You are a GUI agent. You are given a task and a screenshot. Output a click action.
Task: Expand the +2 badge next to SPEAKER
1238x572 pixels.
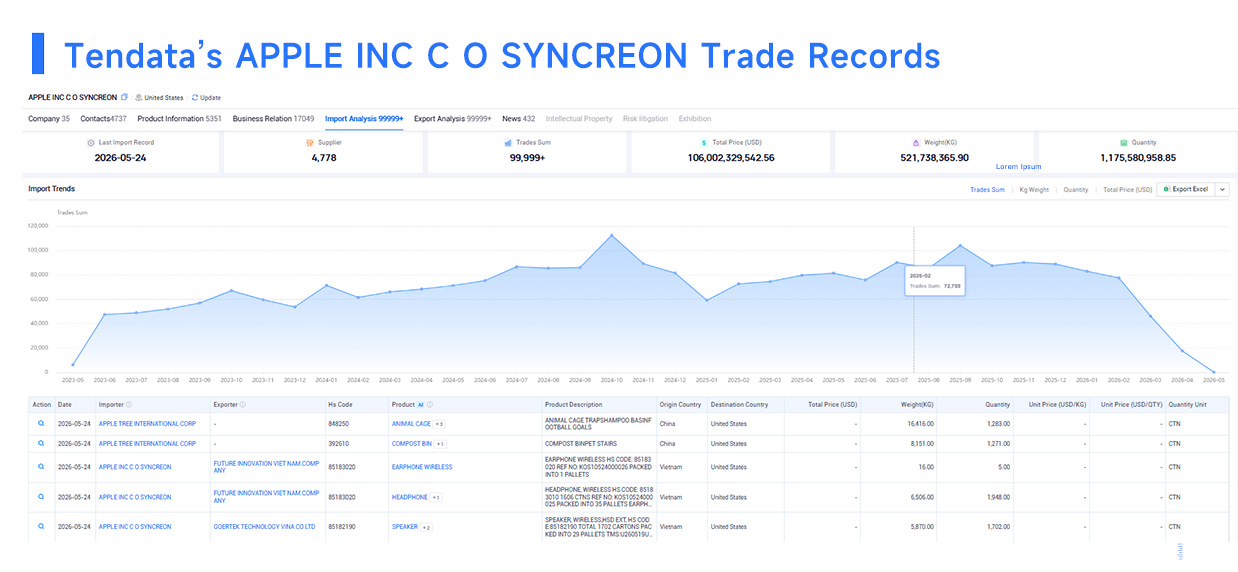pos(426,527)
